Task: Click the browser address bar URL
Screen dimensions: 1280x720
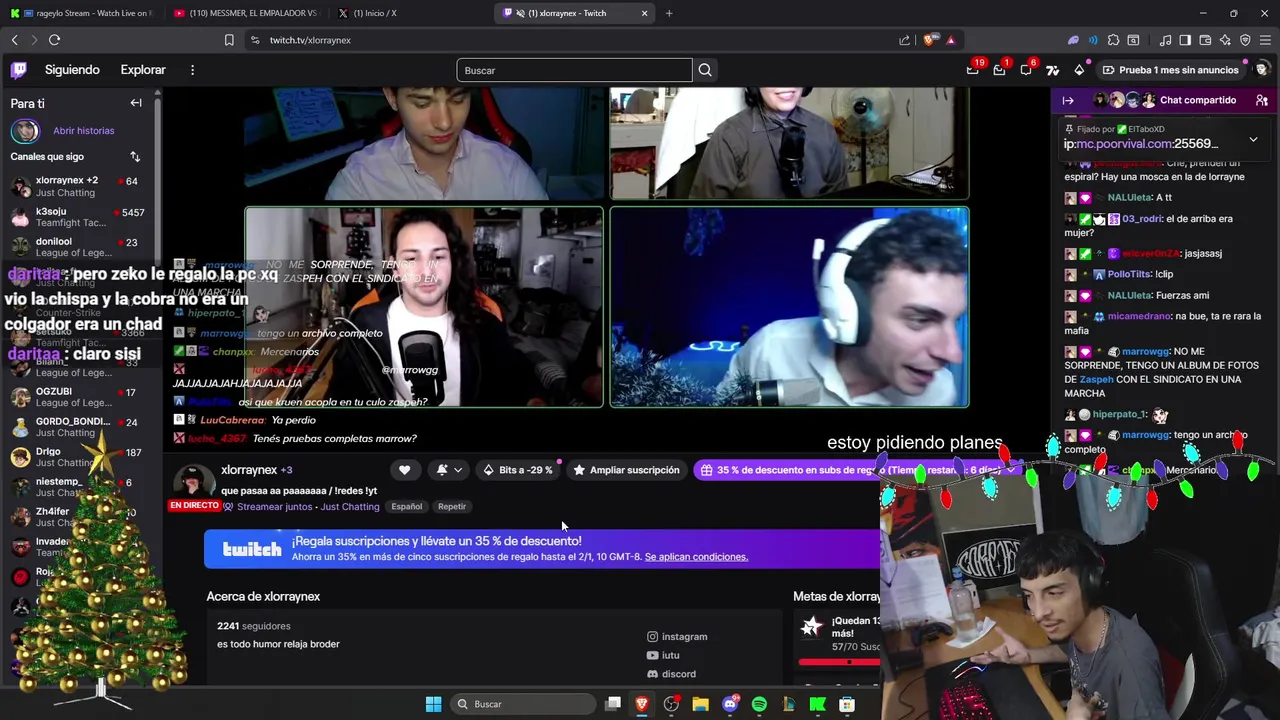Action: click(x=310, y=40)
